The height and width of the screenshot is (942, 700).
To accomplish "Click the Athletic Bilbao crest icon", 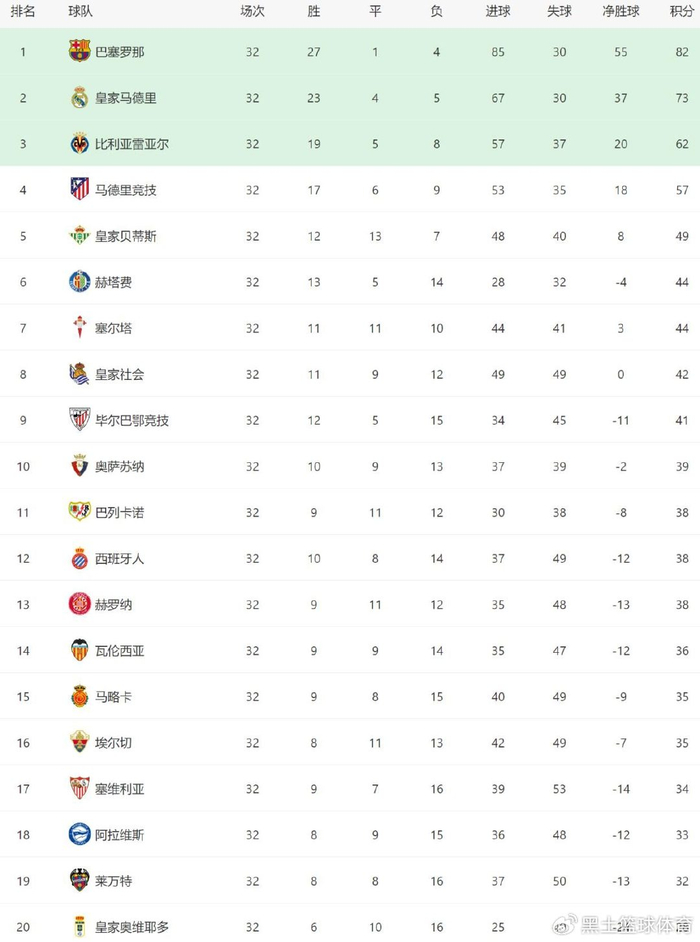I will (x=80, y=420).
